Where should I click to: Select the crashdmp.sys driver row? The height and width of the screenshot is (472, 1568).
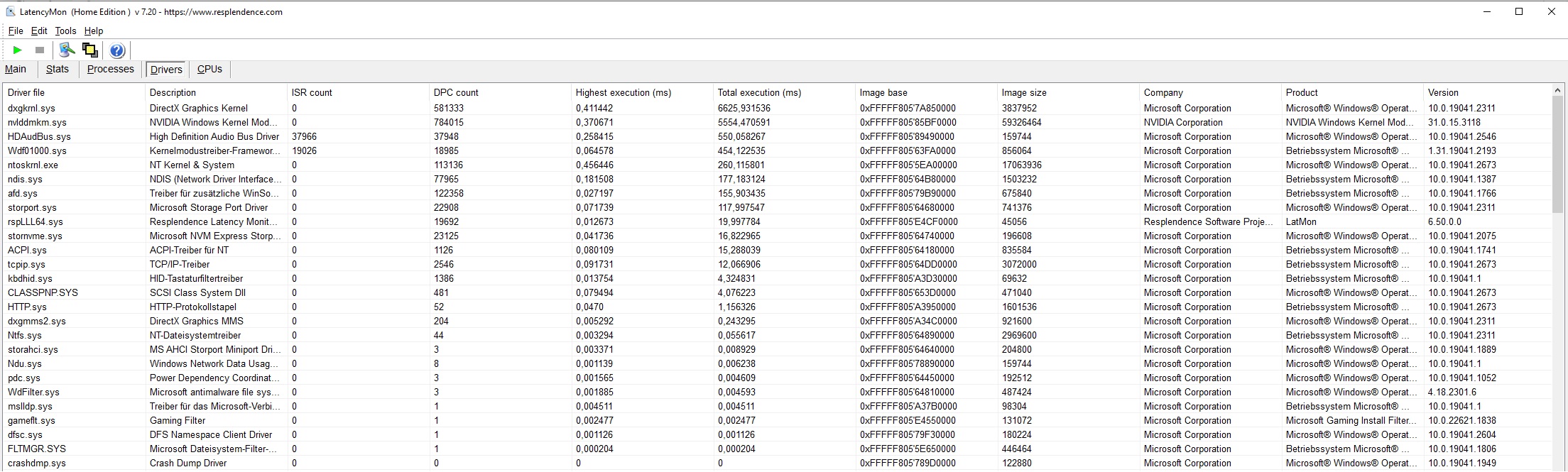(x=778, y=463)
